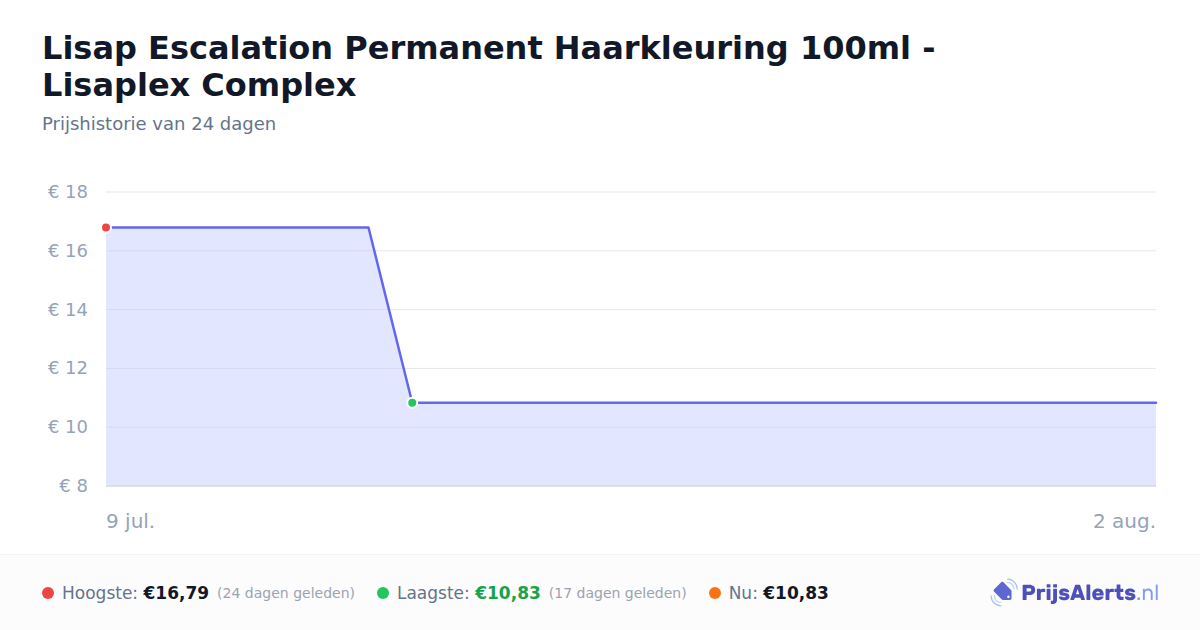Click the descending price line segment
Viewport: 1200px width, 630px height.
(390, 315)
